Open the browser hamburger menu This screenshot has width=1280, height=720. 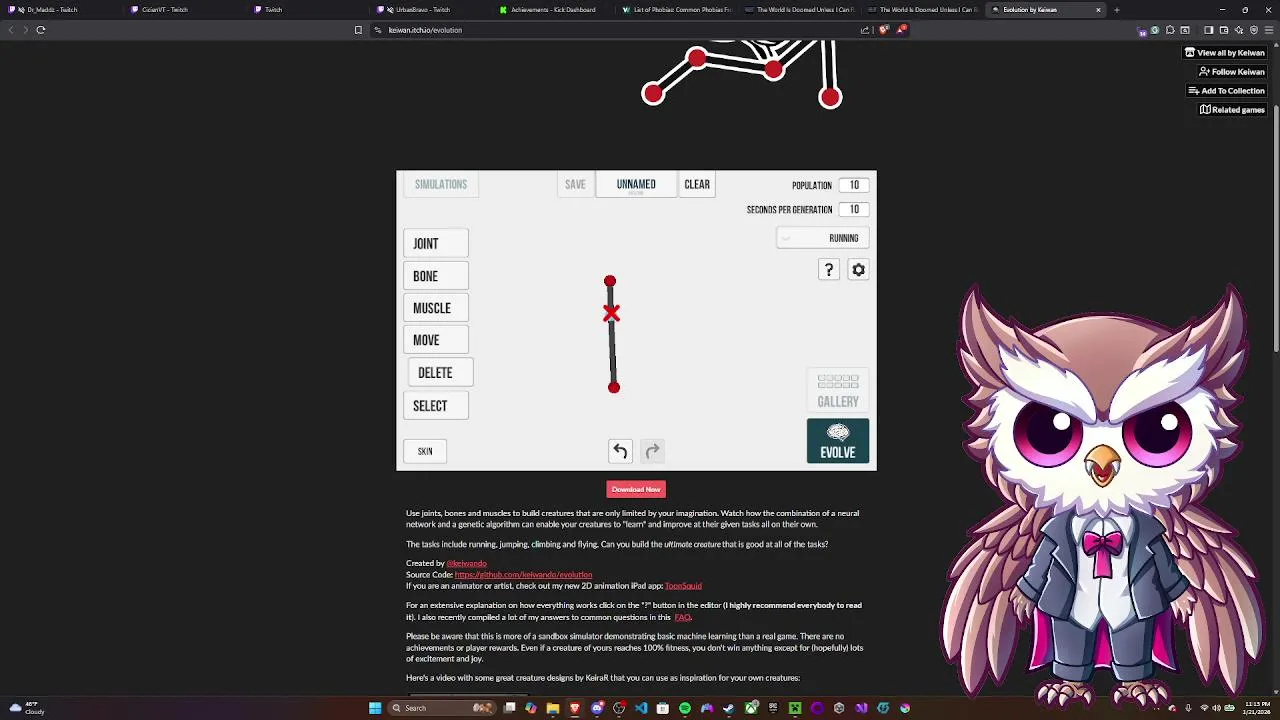1269,30
